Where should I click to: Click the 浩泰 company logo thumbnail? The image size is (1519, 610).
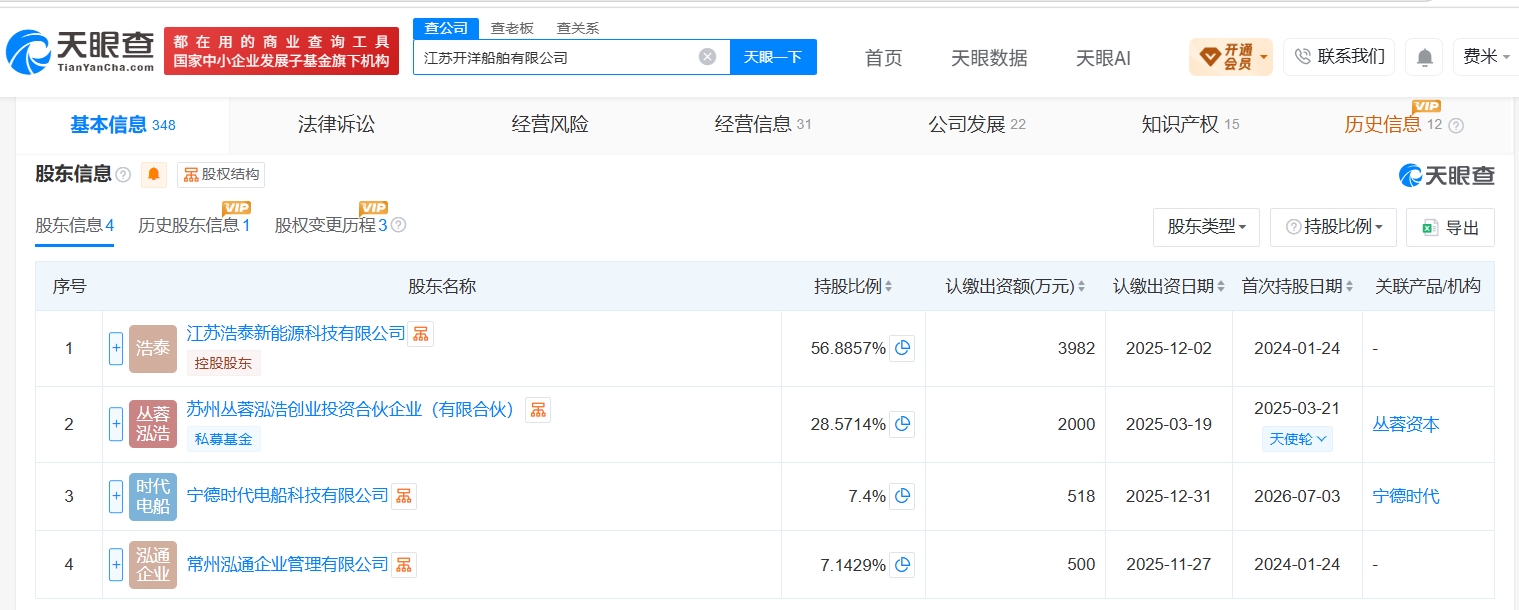coord(153,349)
